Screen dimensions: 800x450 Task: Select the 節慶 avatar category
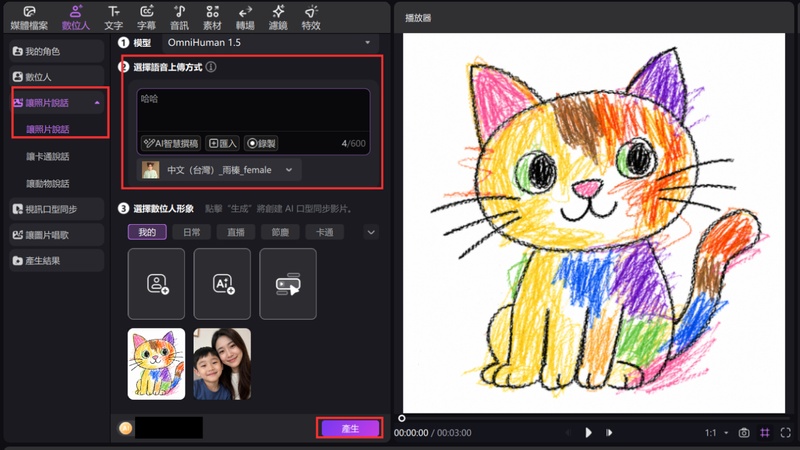280,232
